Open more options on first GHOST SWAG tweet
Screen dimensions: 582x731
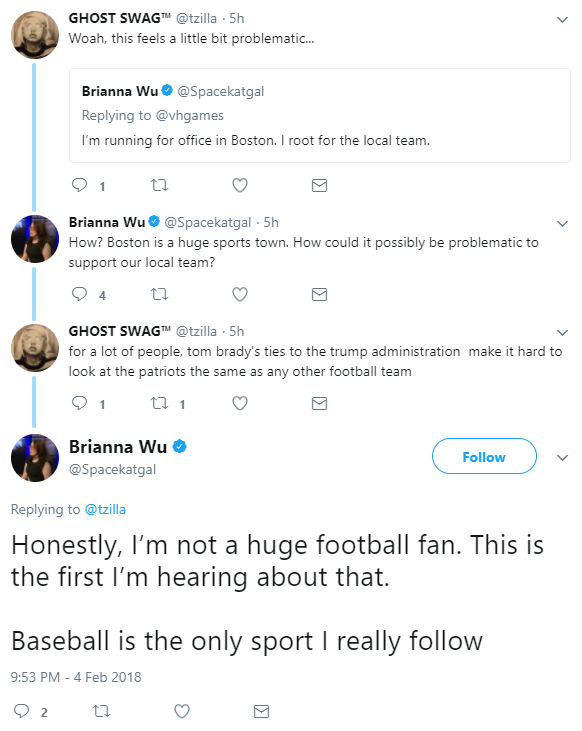coord(562,20)
